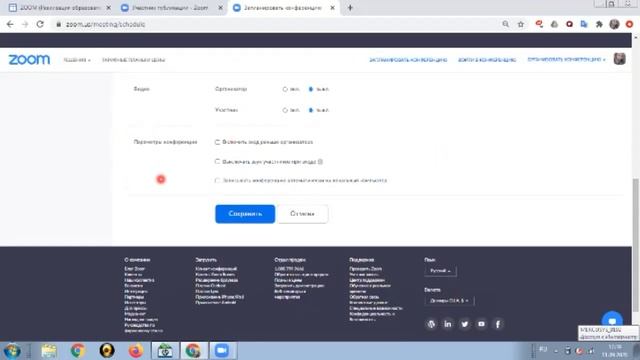640x360 pixels.
Task: Click the taskbar clock
Action: coord(615,351)
